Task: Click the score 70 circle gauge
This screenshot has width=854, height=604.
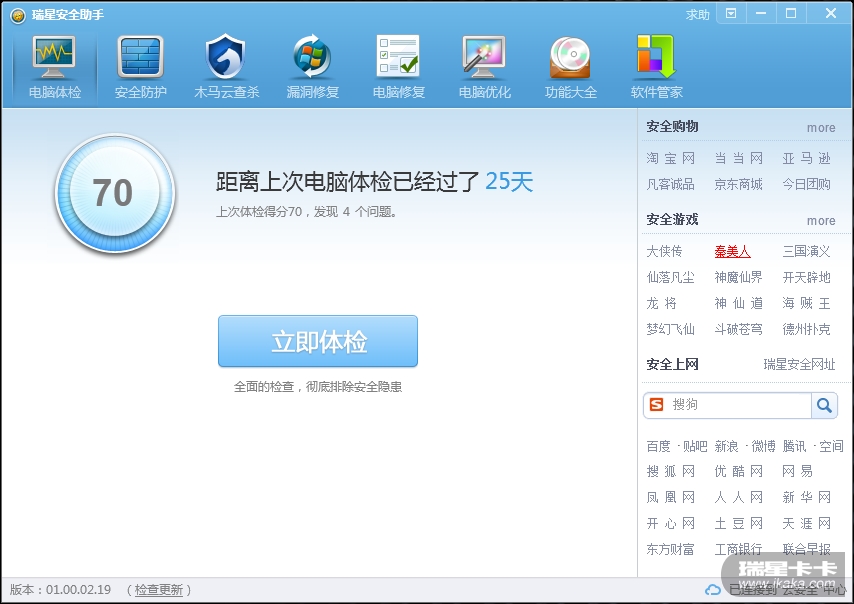Action: (x=114, y=193)
